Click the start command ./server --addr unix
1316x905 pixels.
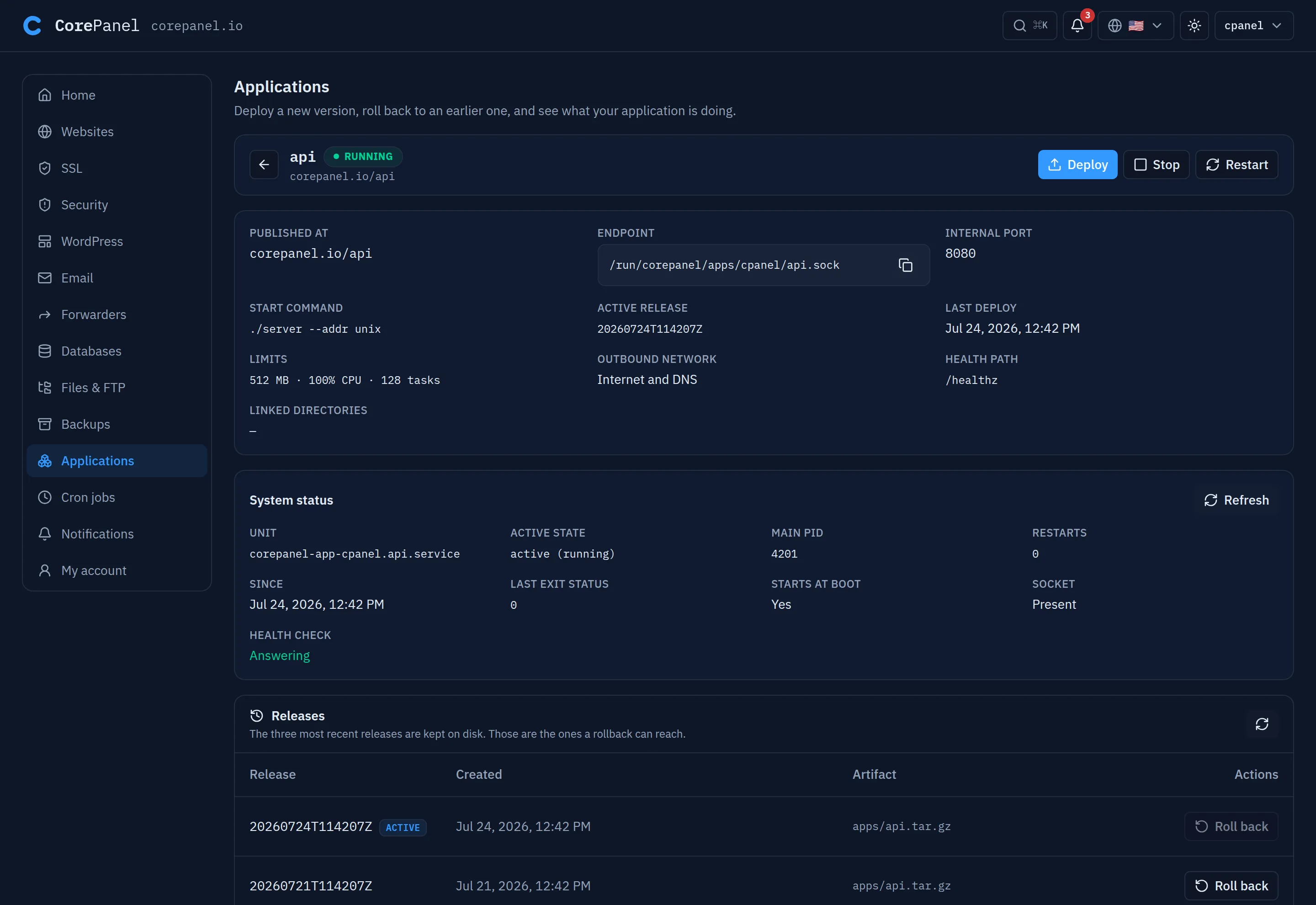coord(314,329)
